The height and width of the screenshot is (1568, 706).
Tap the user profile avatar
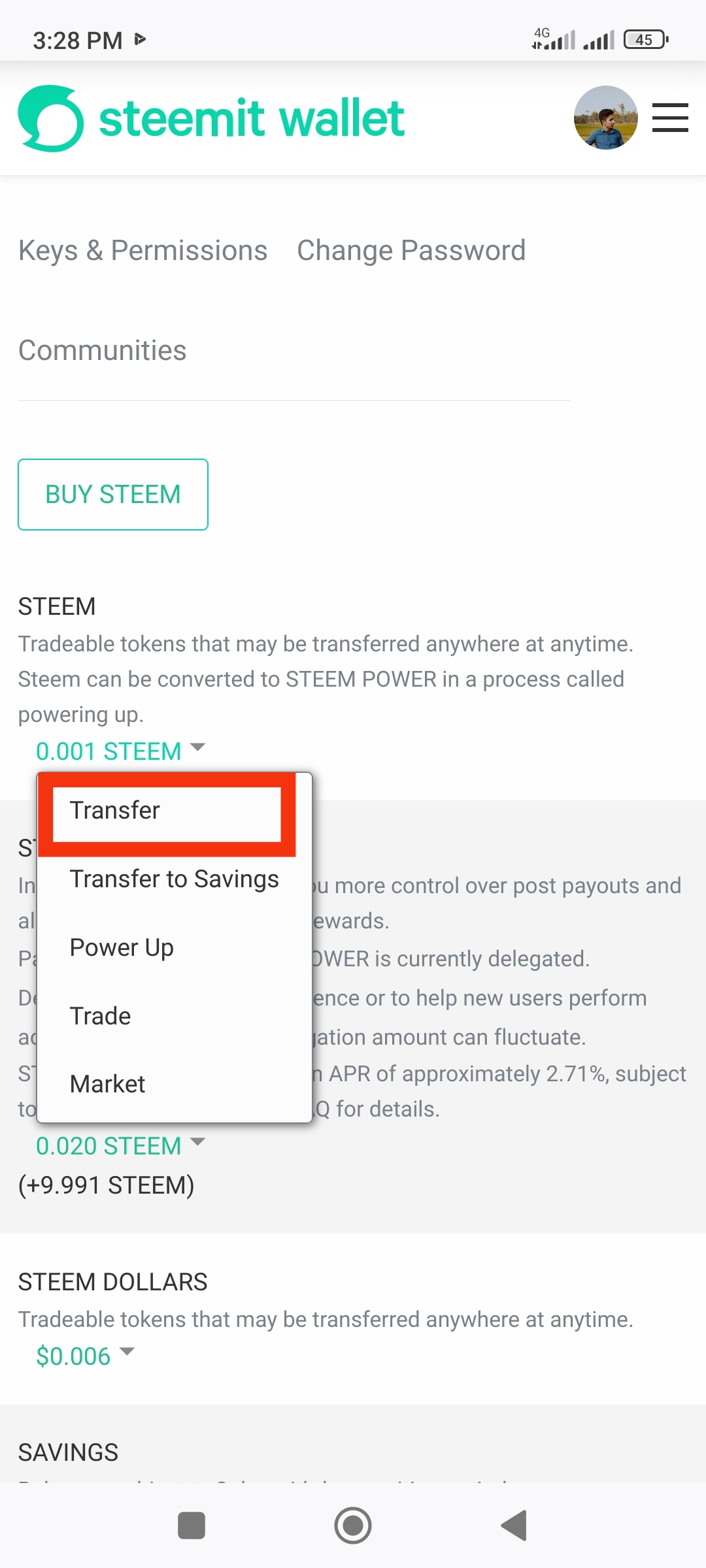pos(605,118)
